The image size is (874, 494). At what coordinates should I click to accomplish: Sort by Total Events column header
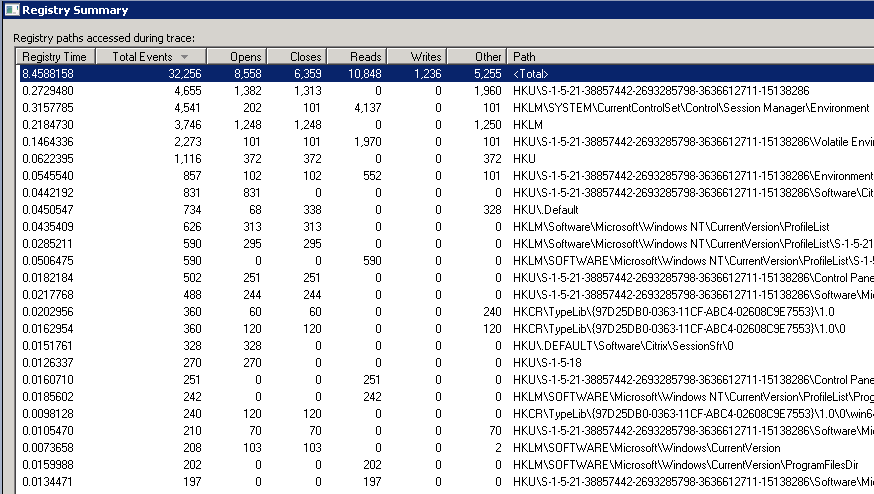(142, 57)
